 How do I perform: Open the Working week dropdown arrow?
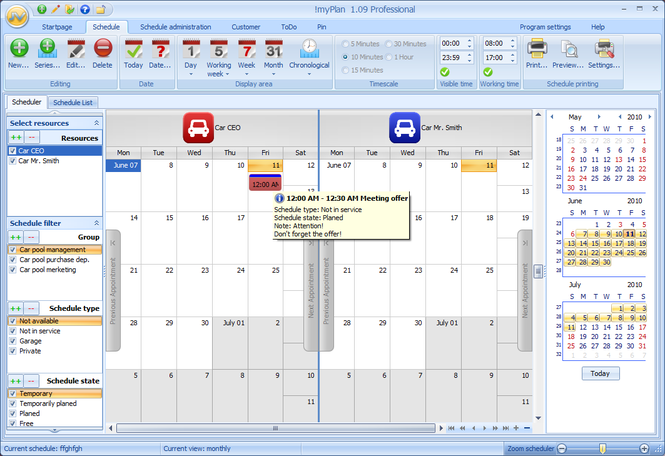tap(227, 74)
